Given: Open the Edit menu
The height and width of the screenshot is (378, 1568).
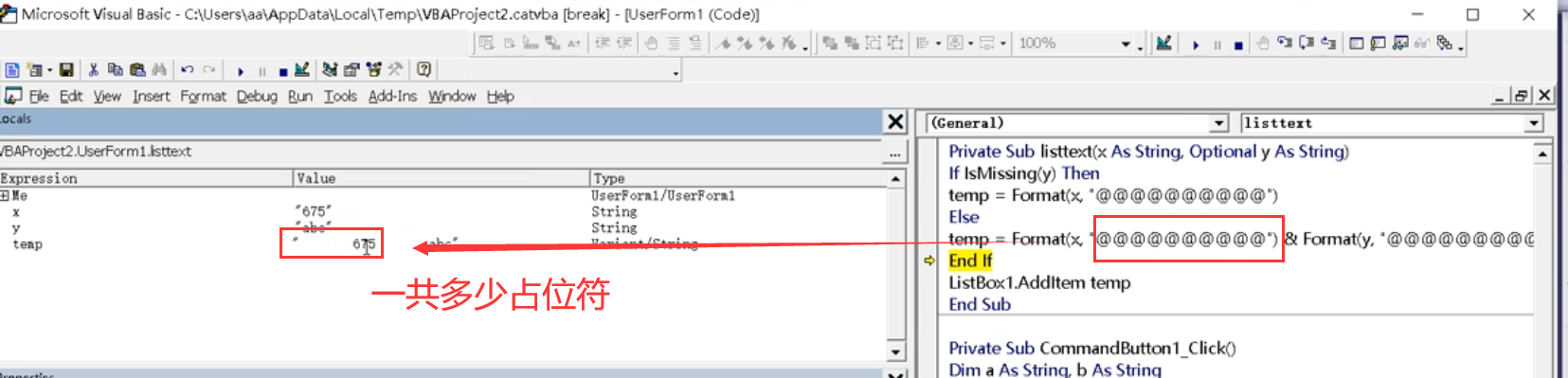Looking at the screenshot, I should click(71, 97).
